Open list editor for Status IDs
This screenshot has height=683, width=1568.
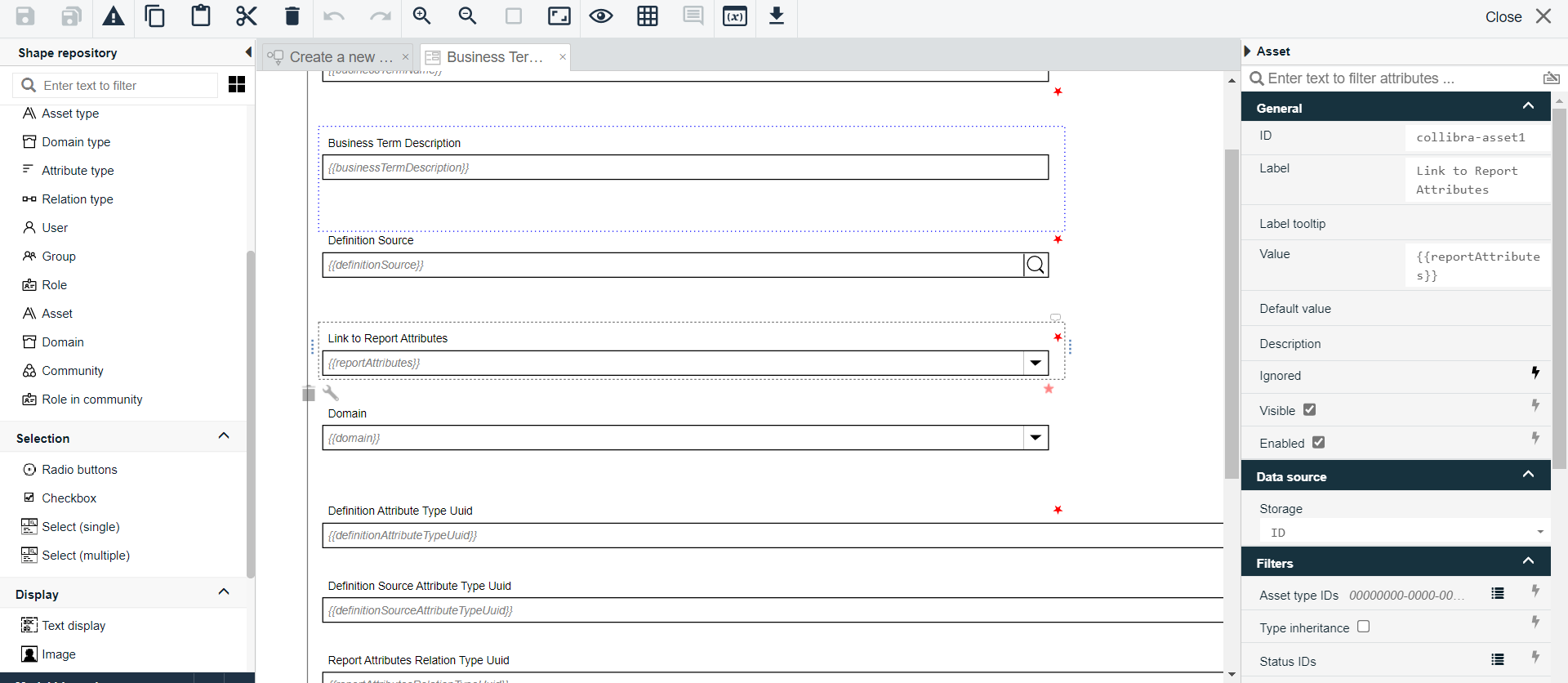click(x=1498, y=659)
